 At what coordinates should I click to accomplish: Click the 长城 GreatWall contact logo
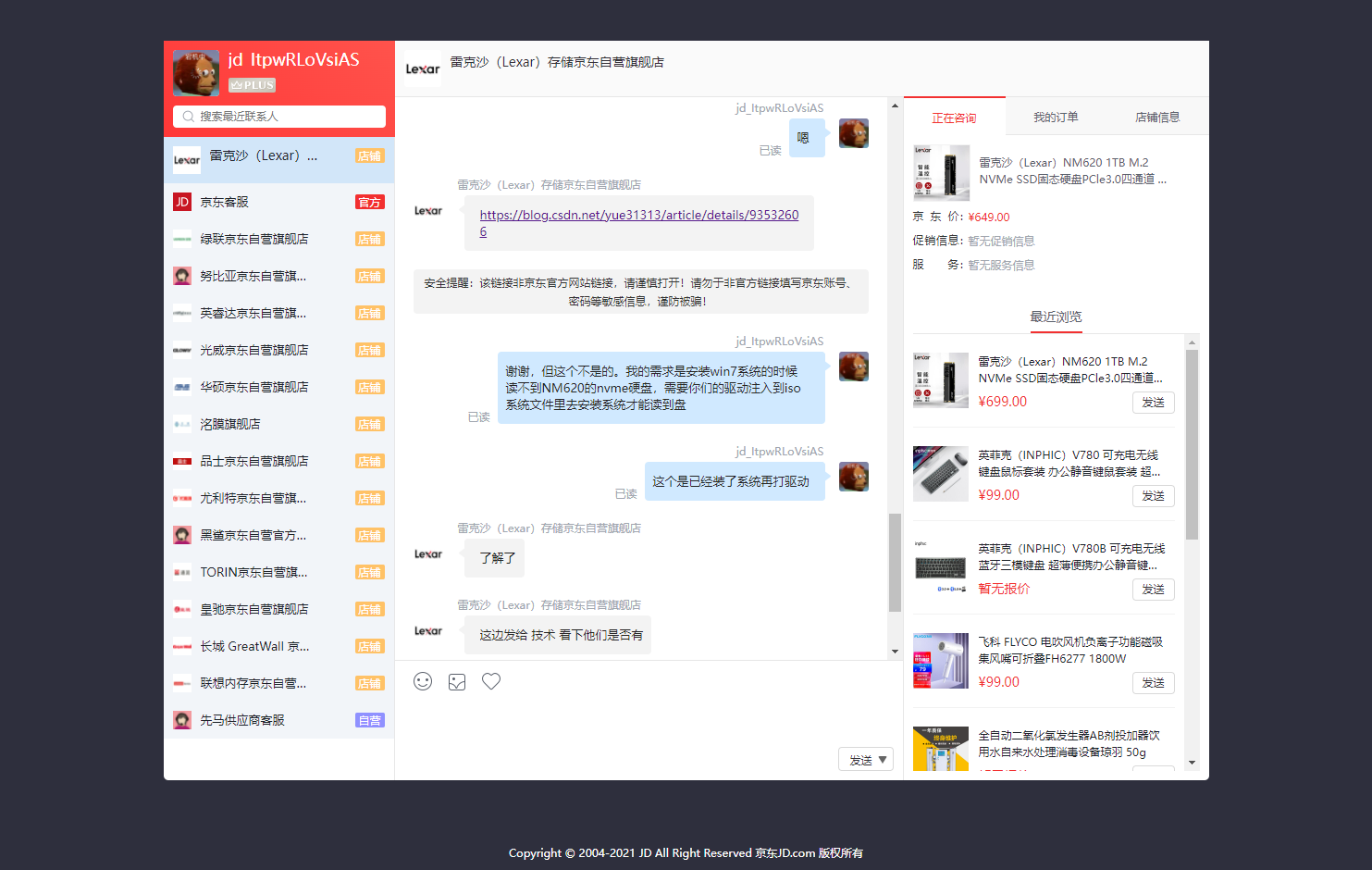[182, 646]
